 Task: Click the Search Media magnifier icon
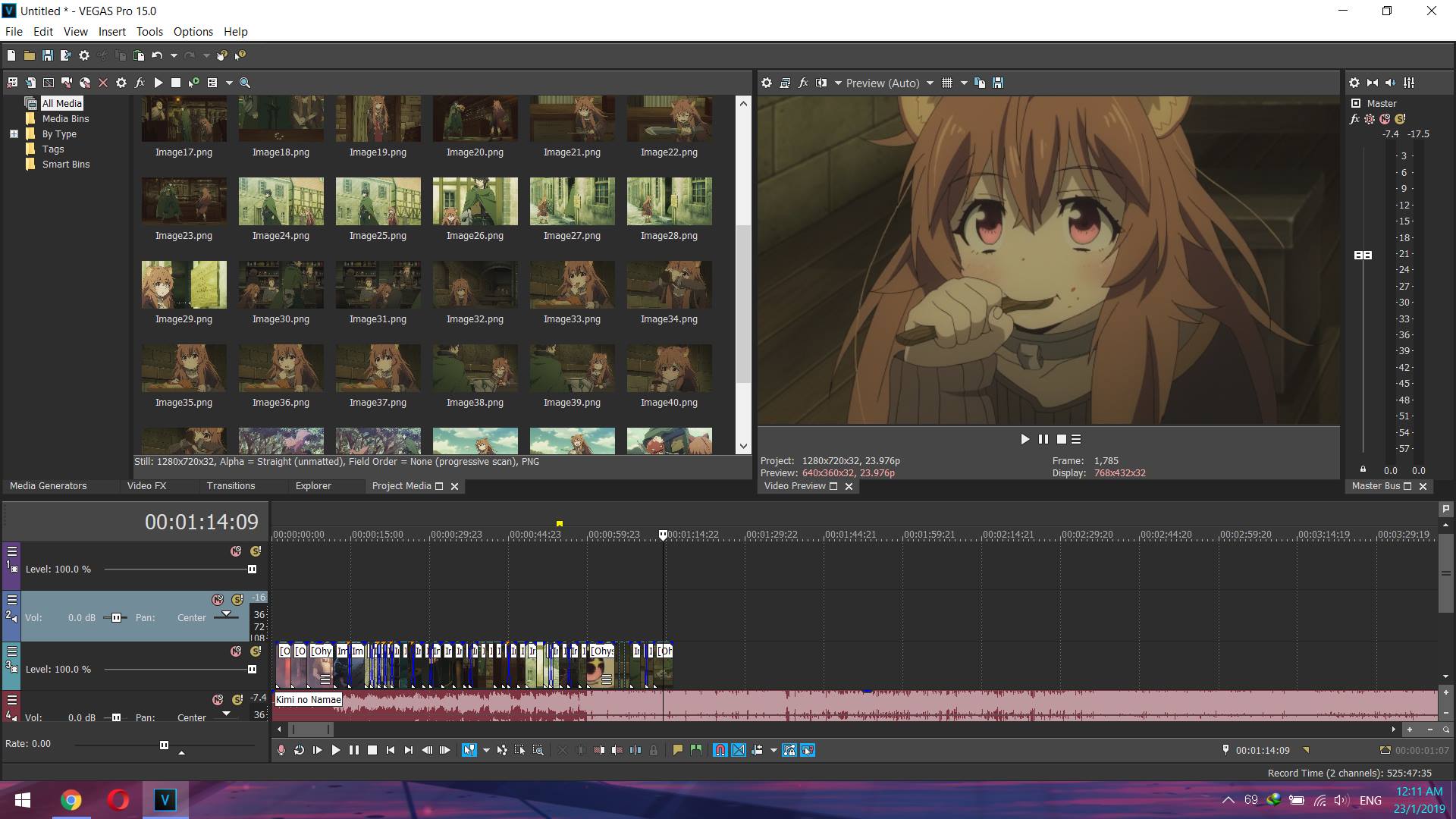click(x=245, y=83)
